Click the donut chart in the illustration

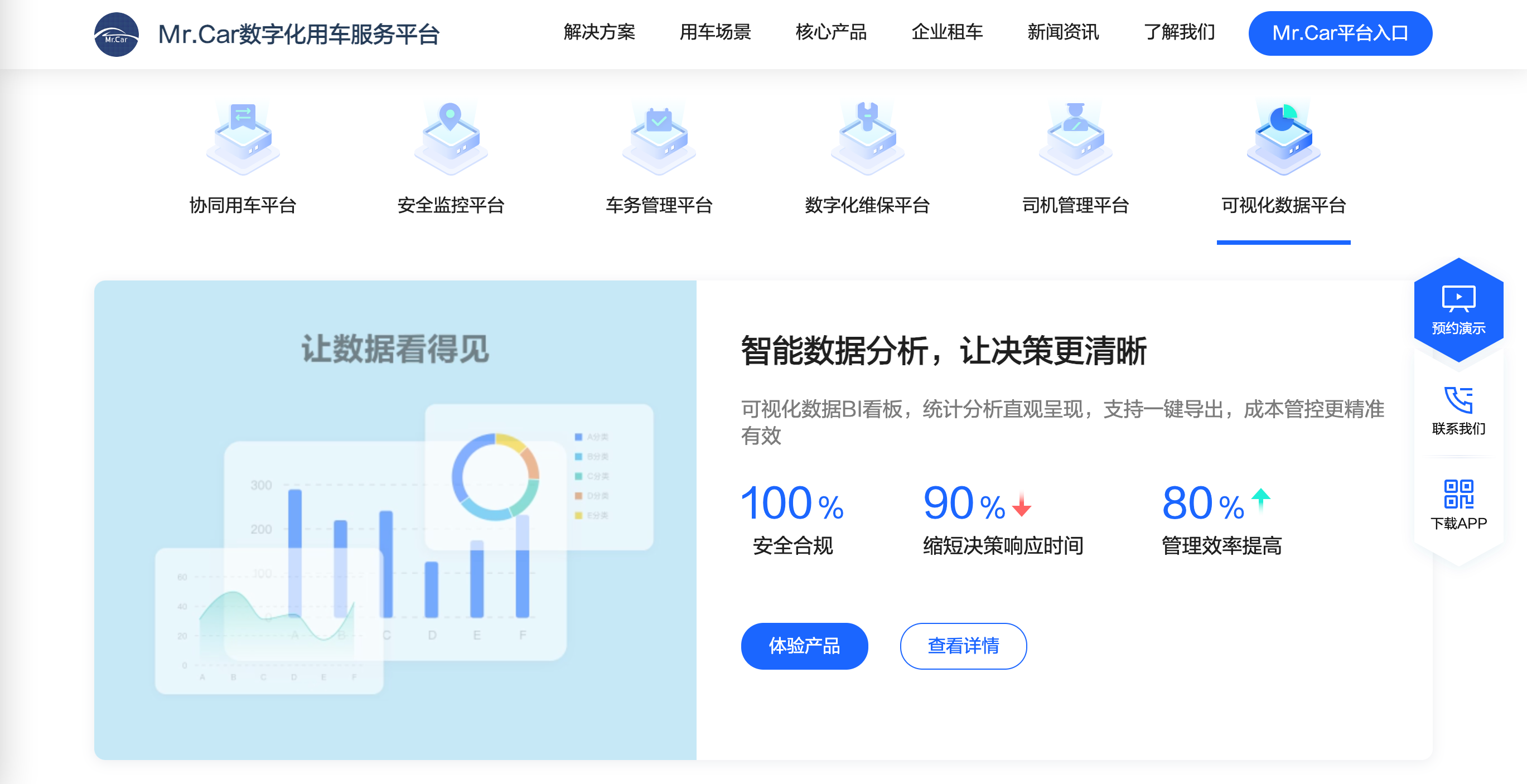point(495,476)
